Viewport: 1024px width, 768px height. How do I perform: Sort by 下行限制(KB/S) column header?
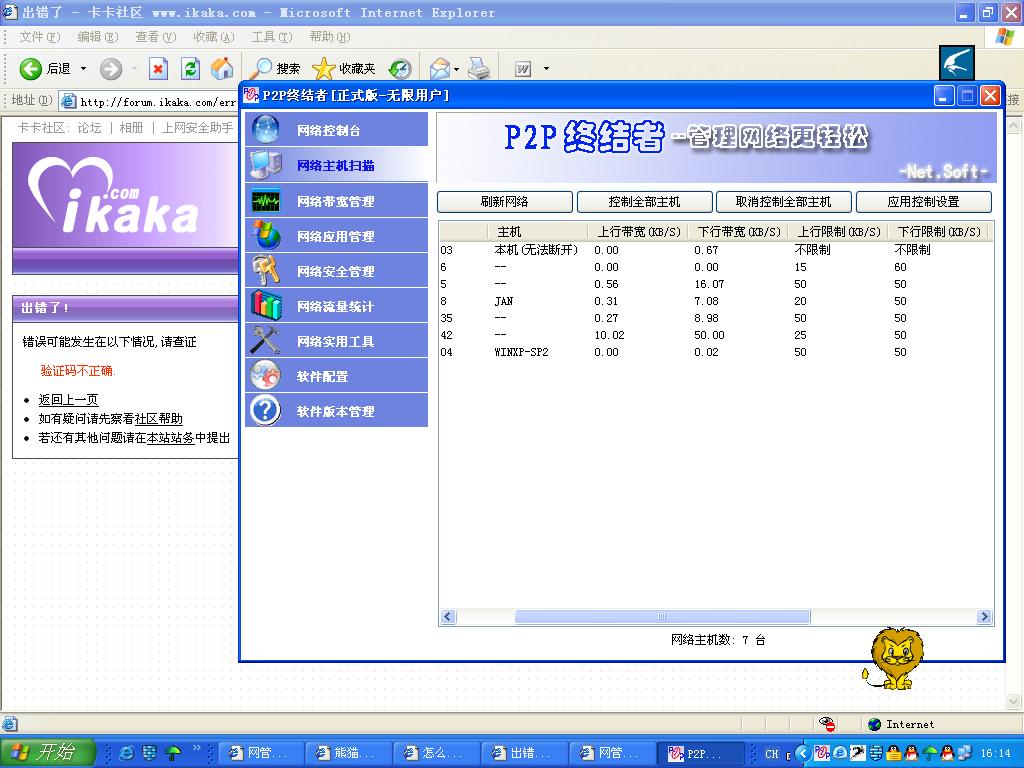click(x=939, y=232)
